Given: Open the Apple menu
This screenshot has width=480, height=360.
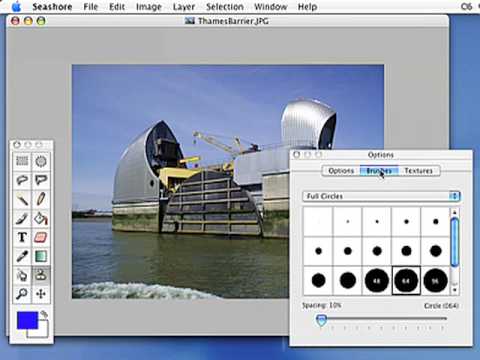Looking at the screenshot, I should [16, 6].
